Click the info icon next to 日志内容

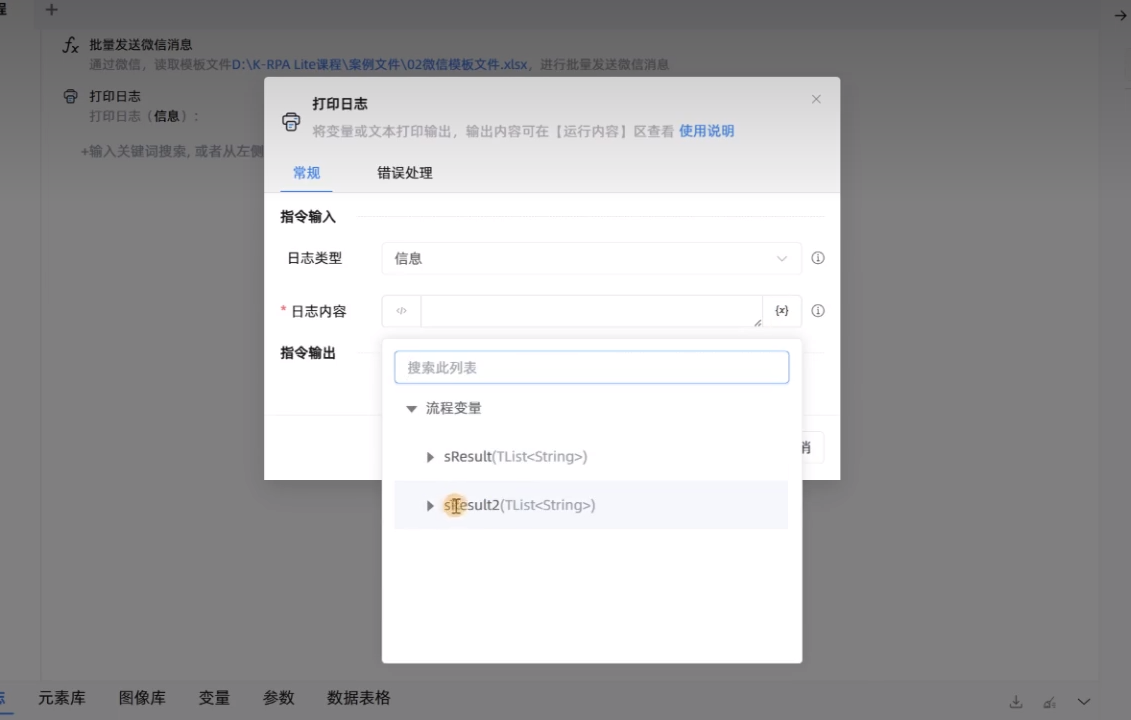click(817, 310)
